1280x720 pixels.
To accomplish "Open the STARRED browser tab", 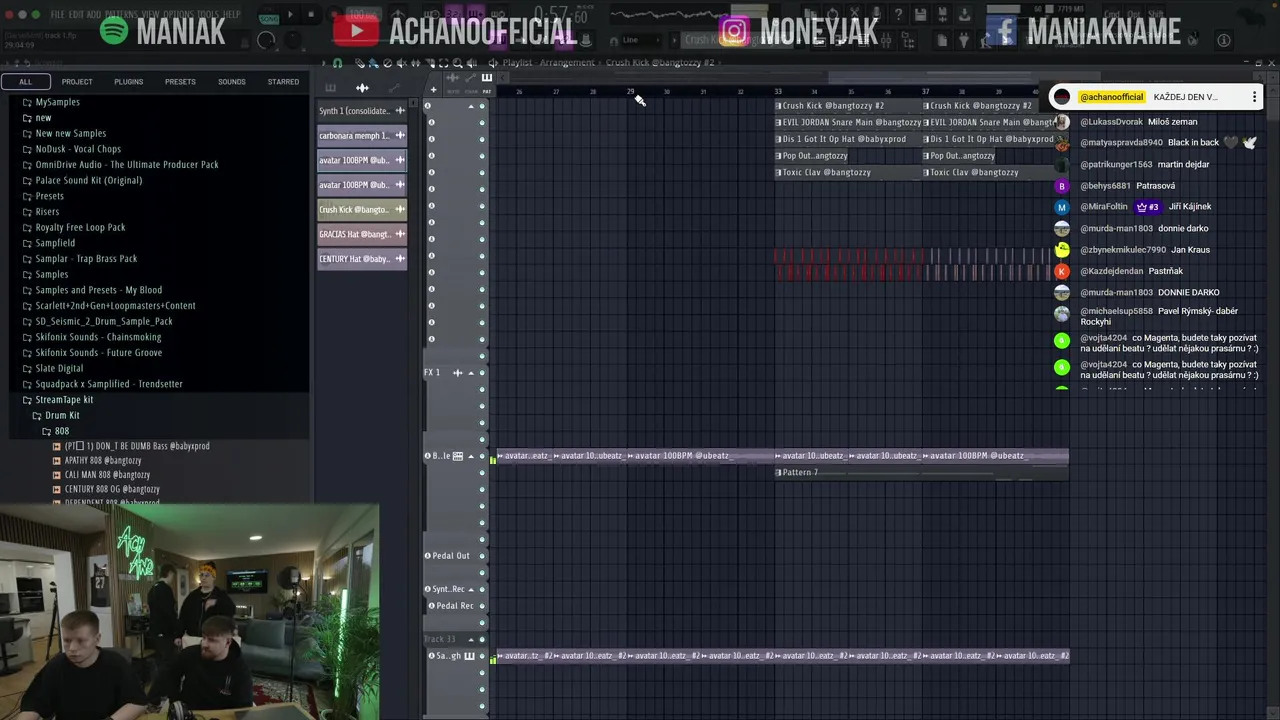I will (x=283, y=82).
